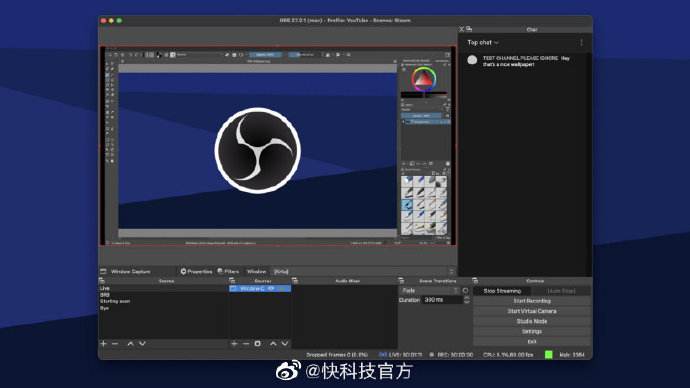Viewport: 690px width, 388px height.
Task: Click color wheel in captured Krita preview
Action: coord(424,79)
